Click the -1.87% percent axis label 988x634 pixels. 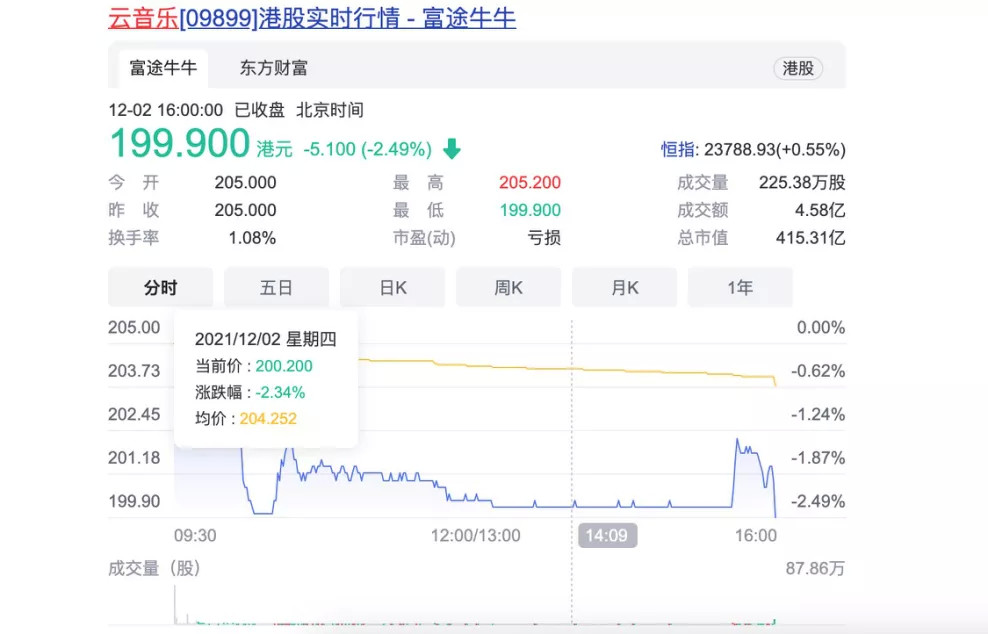coord(819,458)
